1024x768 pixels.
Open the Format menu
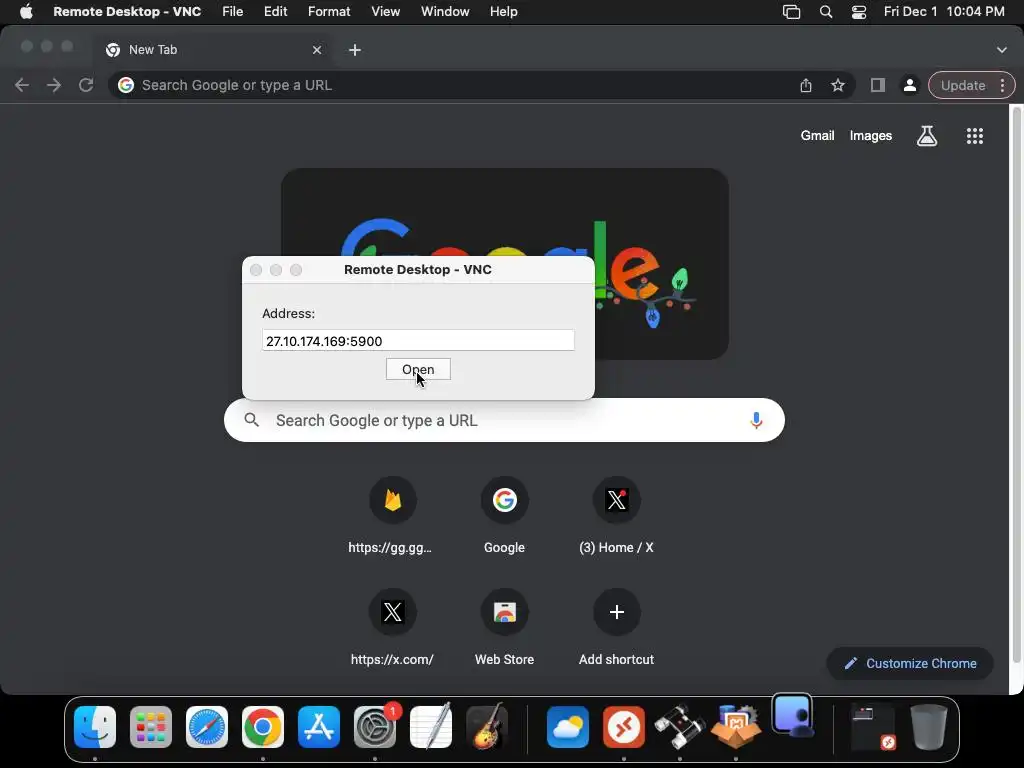pos(329,11)
